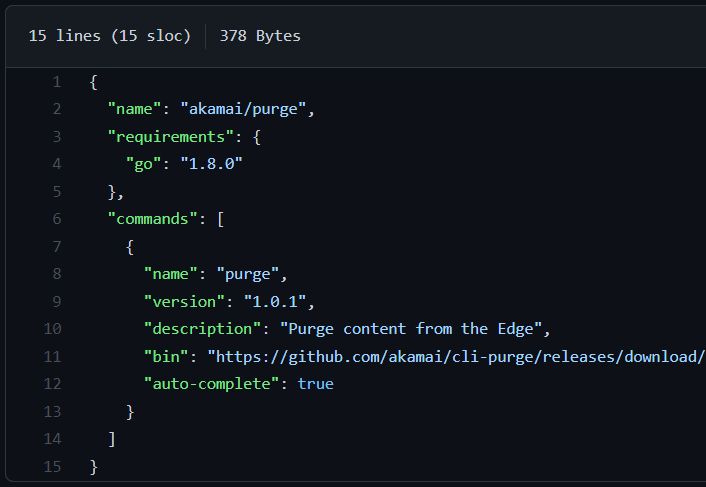Click the GitHub releases URL in bin
Image resolution: width=706 pixels, height=487 pixels.
456,356
